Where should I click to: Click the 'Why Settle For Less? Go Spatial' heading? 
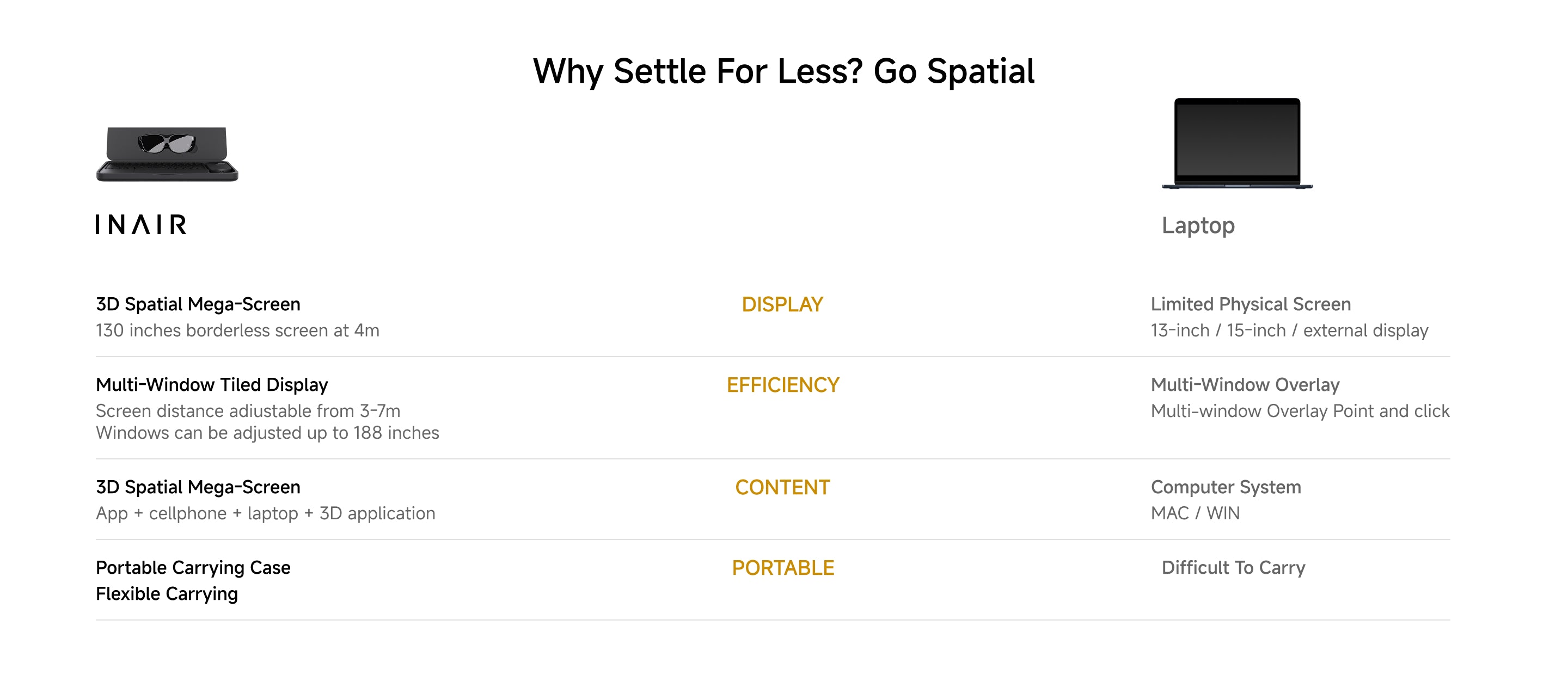pyautogui.click(x=783, y=71)
